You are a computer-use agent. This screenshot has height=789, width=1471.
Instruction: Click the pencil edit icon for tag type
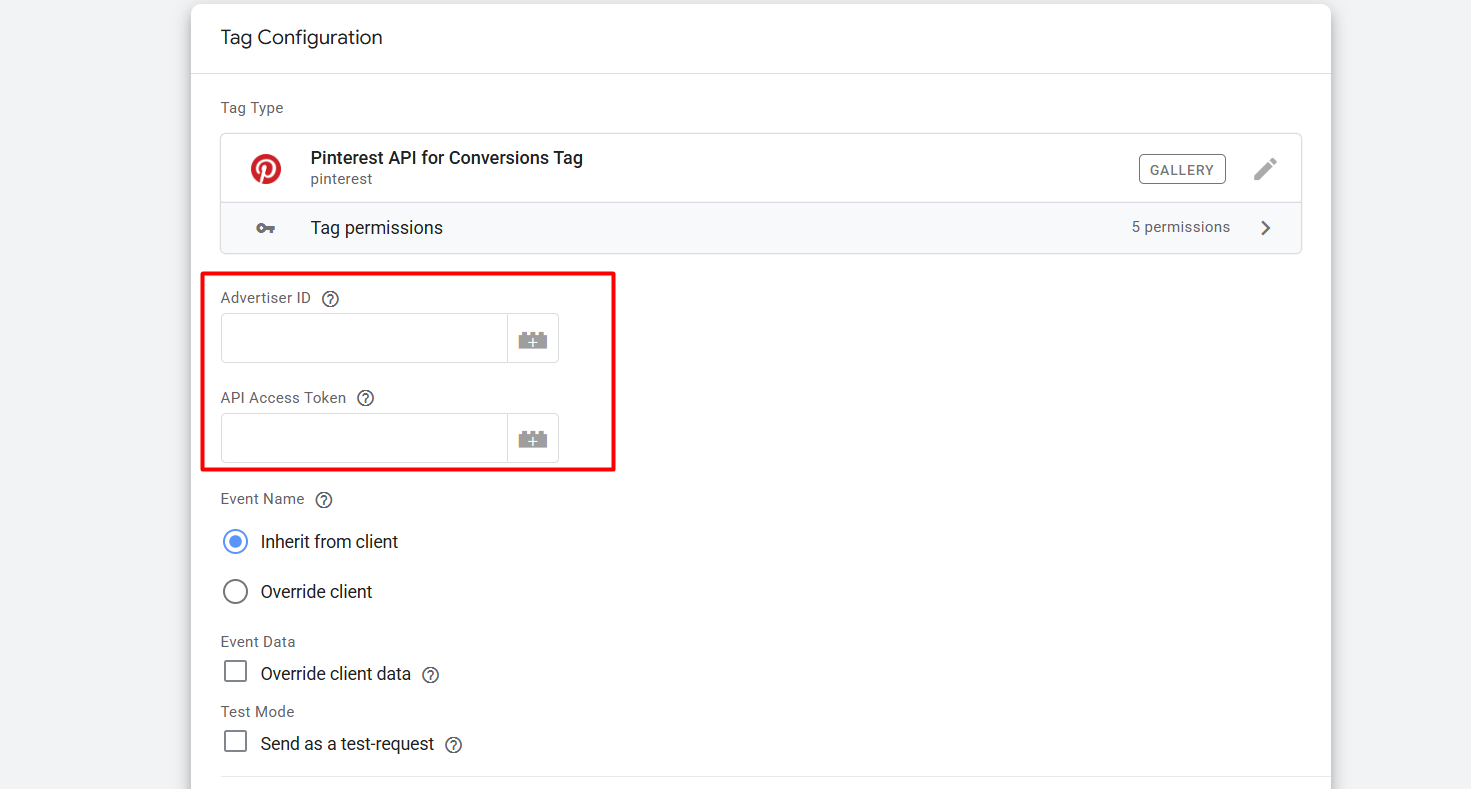(1265, 169)
